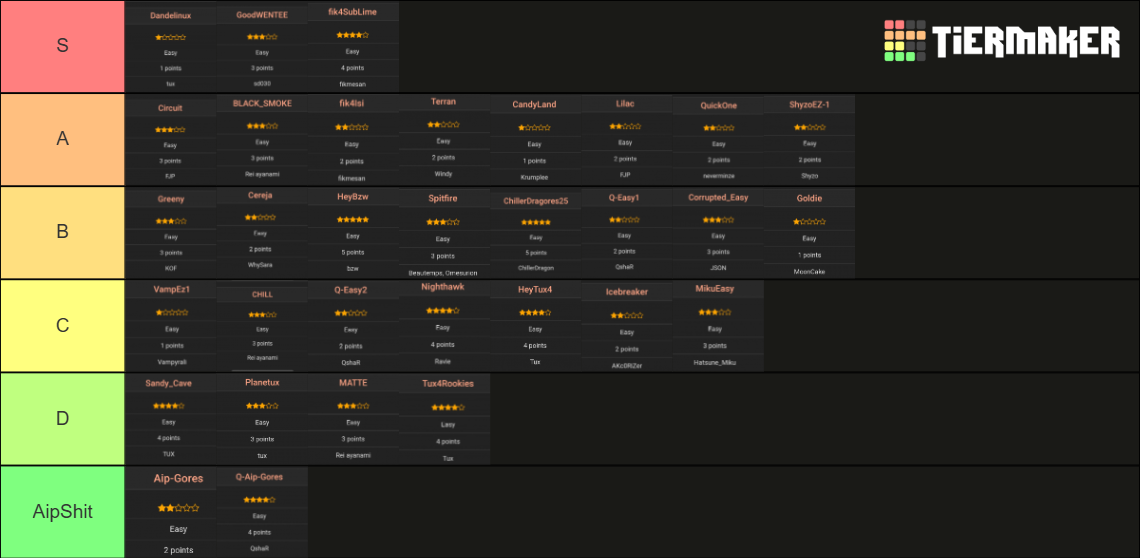Click the Sandy_Cave card in D tier
This screenshot has height=558, width=1140.
[x=171, y=419]
